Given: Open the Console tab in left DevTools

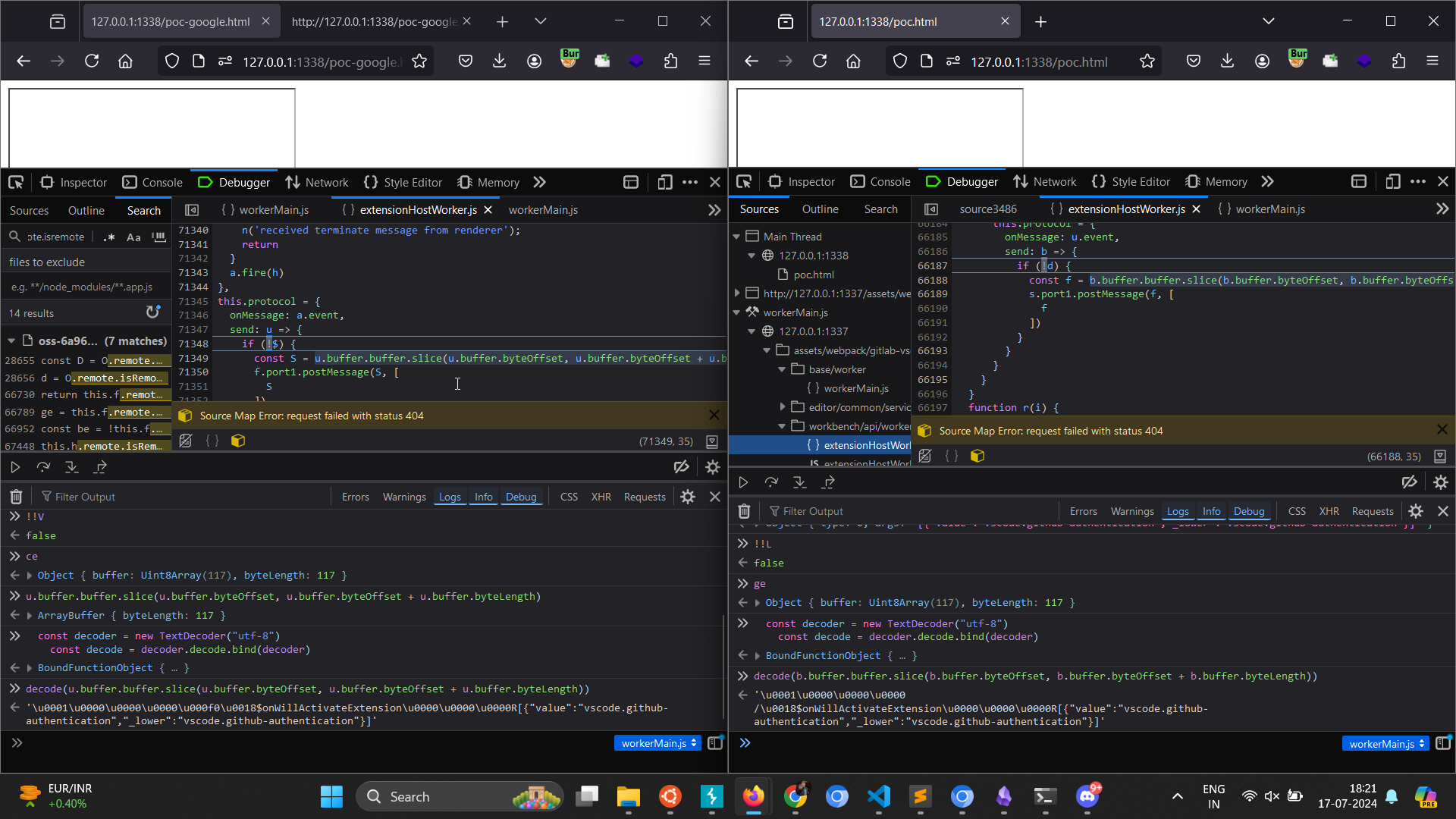Looking at the screenshot, I should tap(152, 182).
